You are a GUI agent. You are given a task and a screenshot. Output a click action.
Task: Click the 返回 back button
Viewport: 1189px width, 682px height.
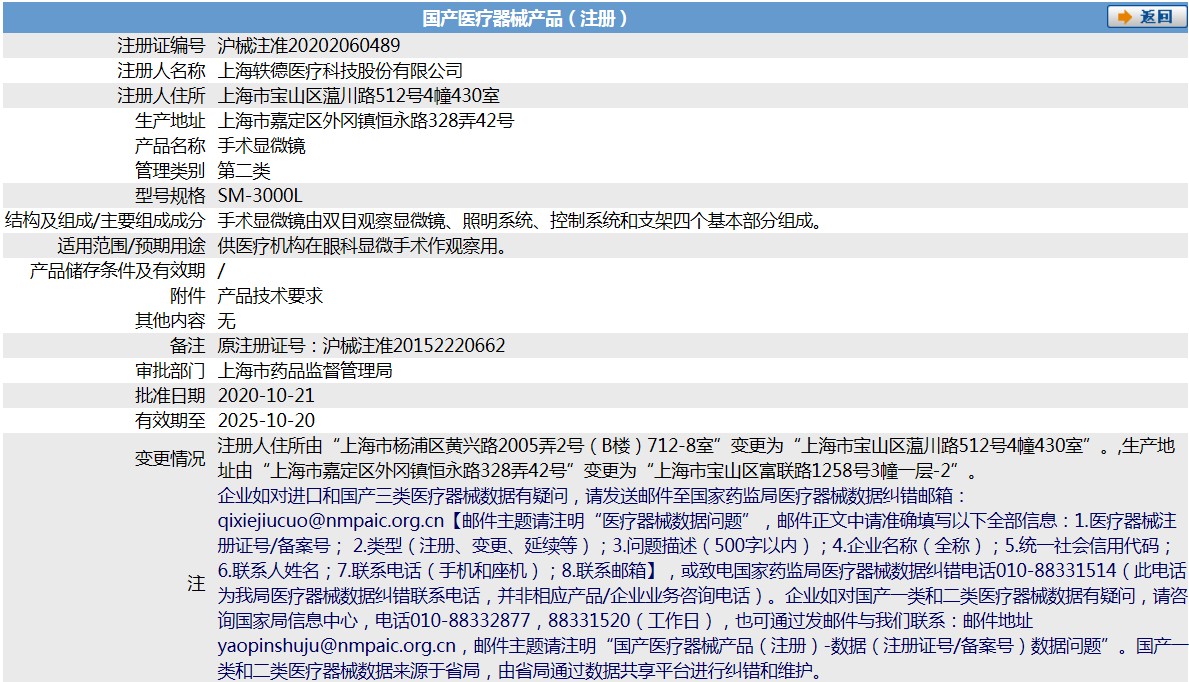pos(1146,17)
